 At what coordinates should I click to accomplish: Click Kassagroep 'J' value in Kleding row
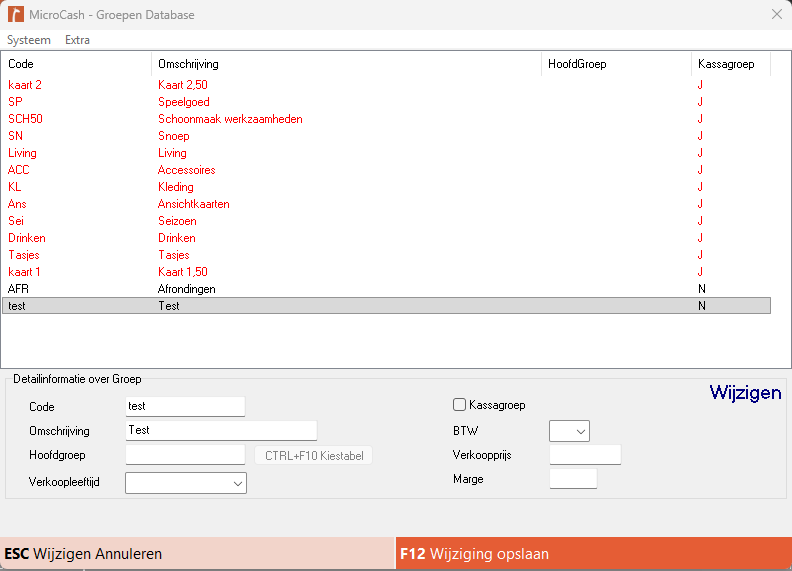pos(700,187)
